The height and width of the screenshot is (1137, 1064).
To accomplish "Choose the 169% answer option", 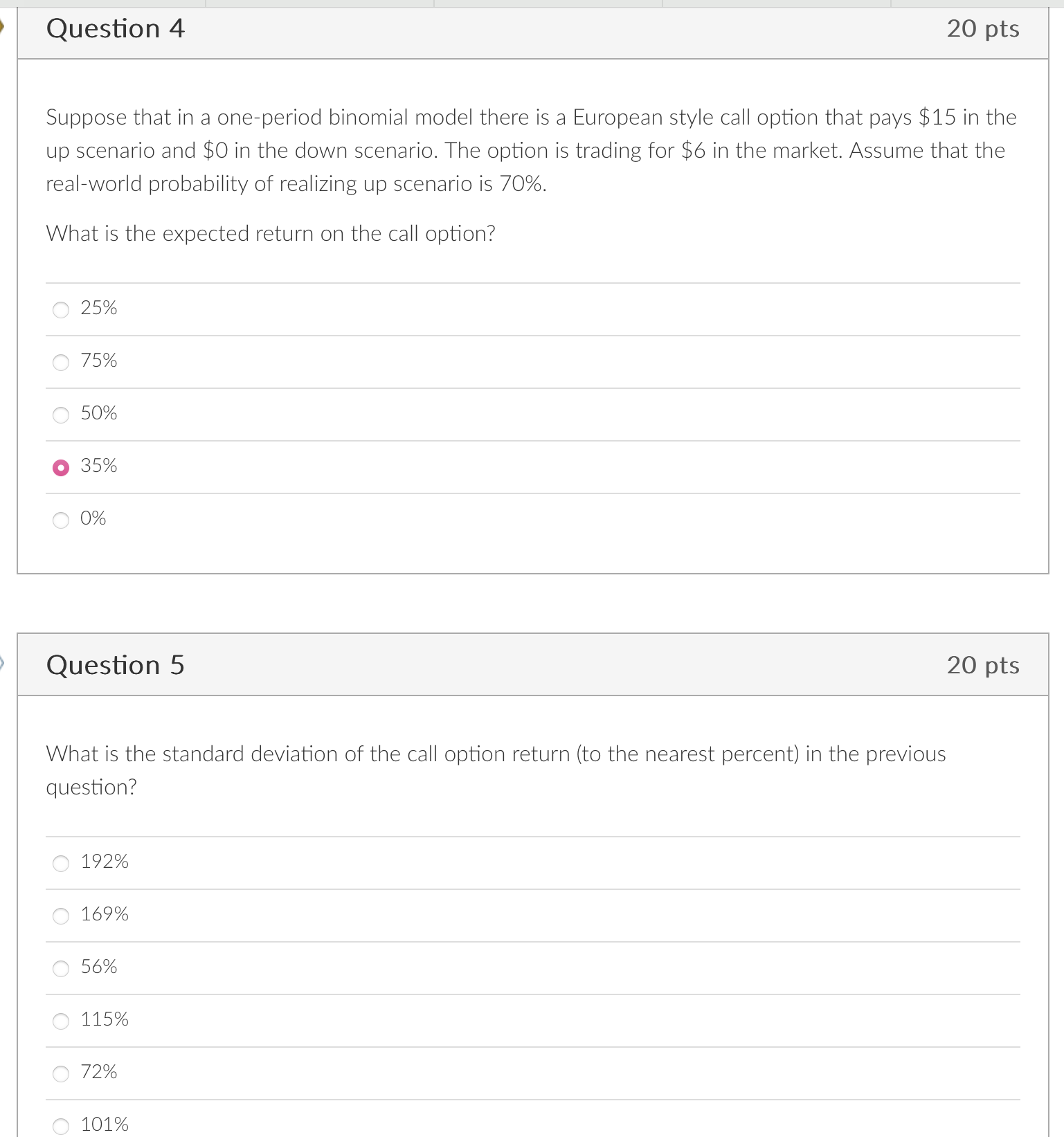I will [61, 916].
